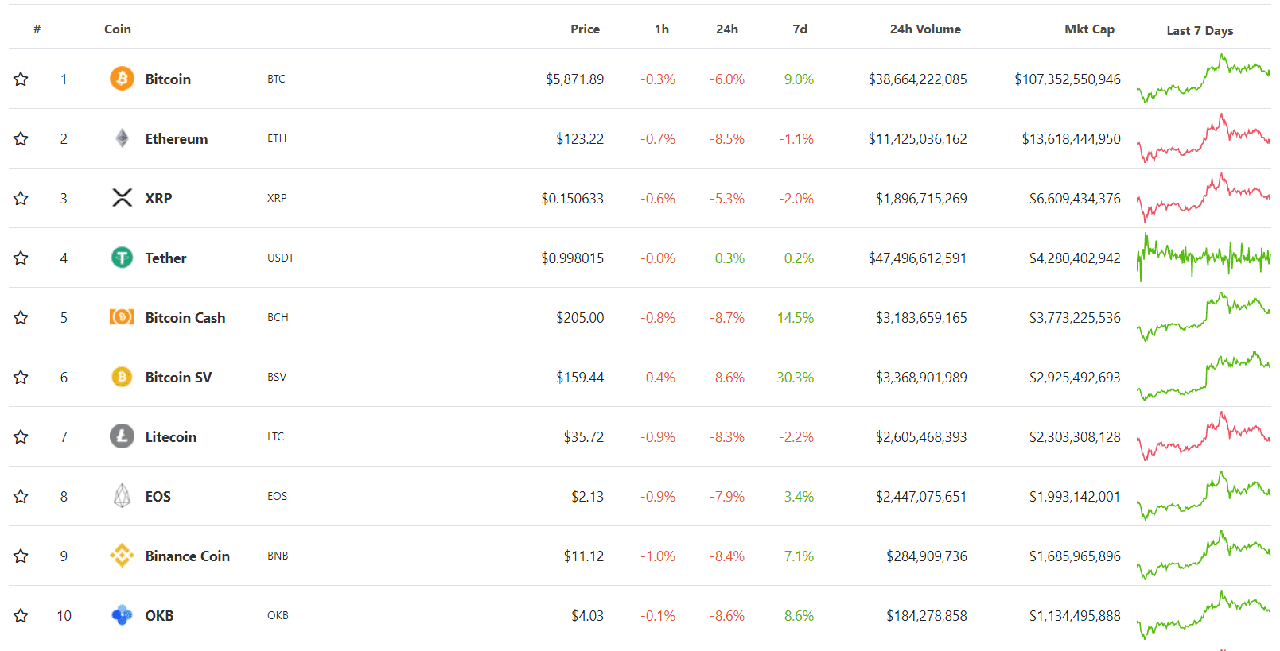Open the OKB coin name link
This screenshot has height=651, width=1280.
159,616
